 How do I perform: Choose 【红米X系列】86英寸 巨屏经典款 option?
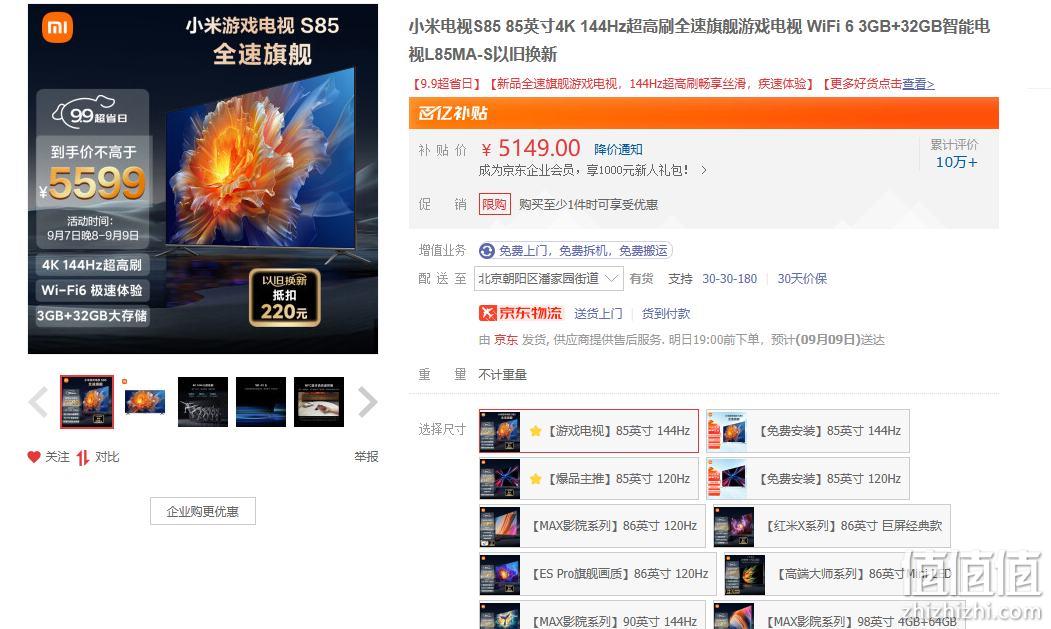pyautogui.click(x=831, y=526)
